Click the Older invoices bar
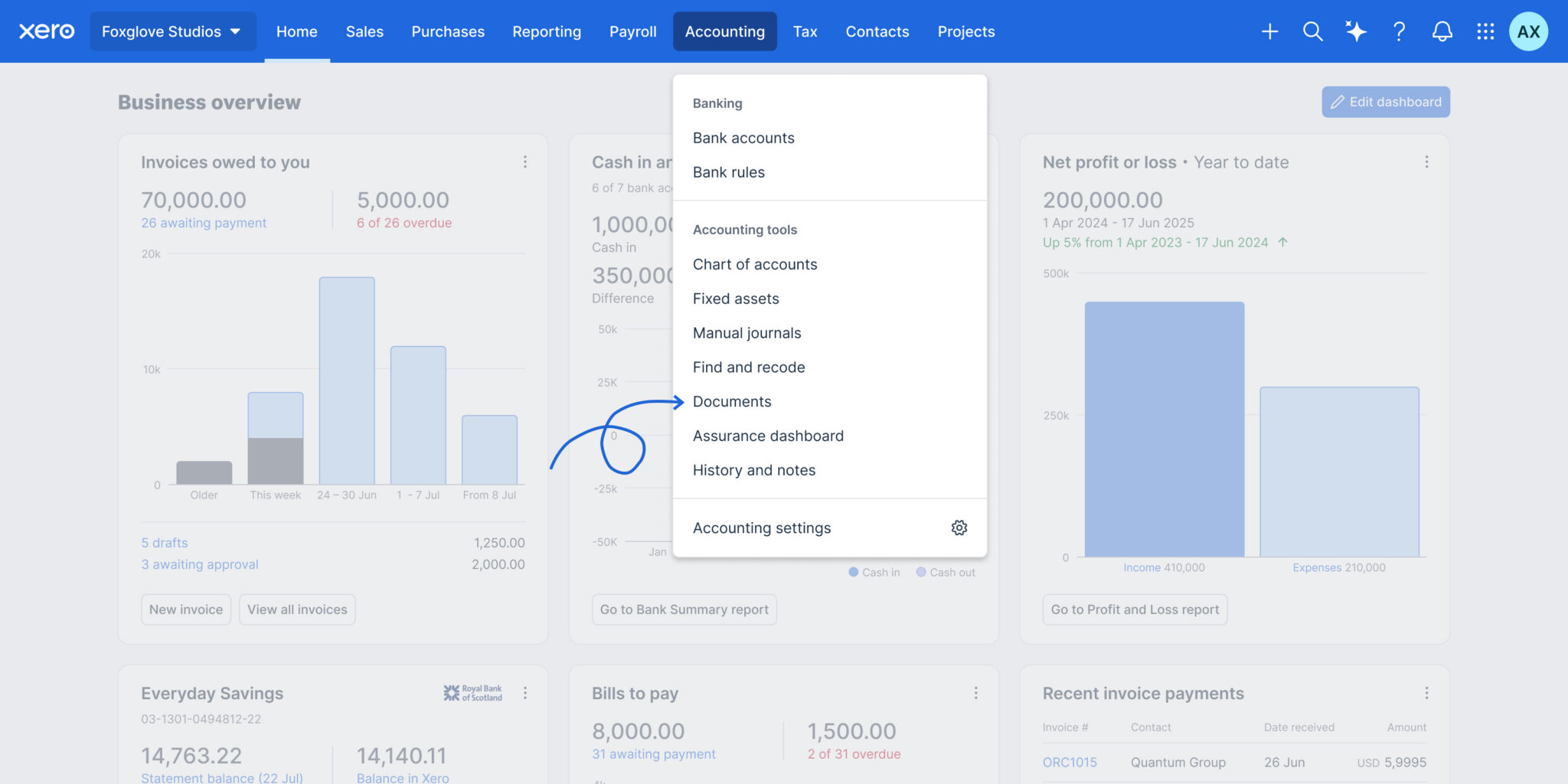 204,472
